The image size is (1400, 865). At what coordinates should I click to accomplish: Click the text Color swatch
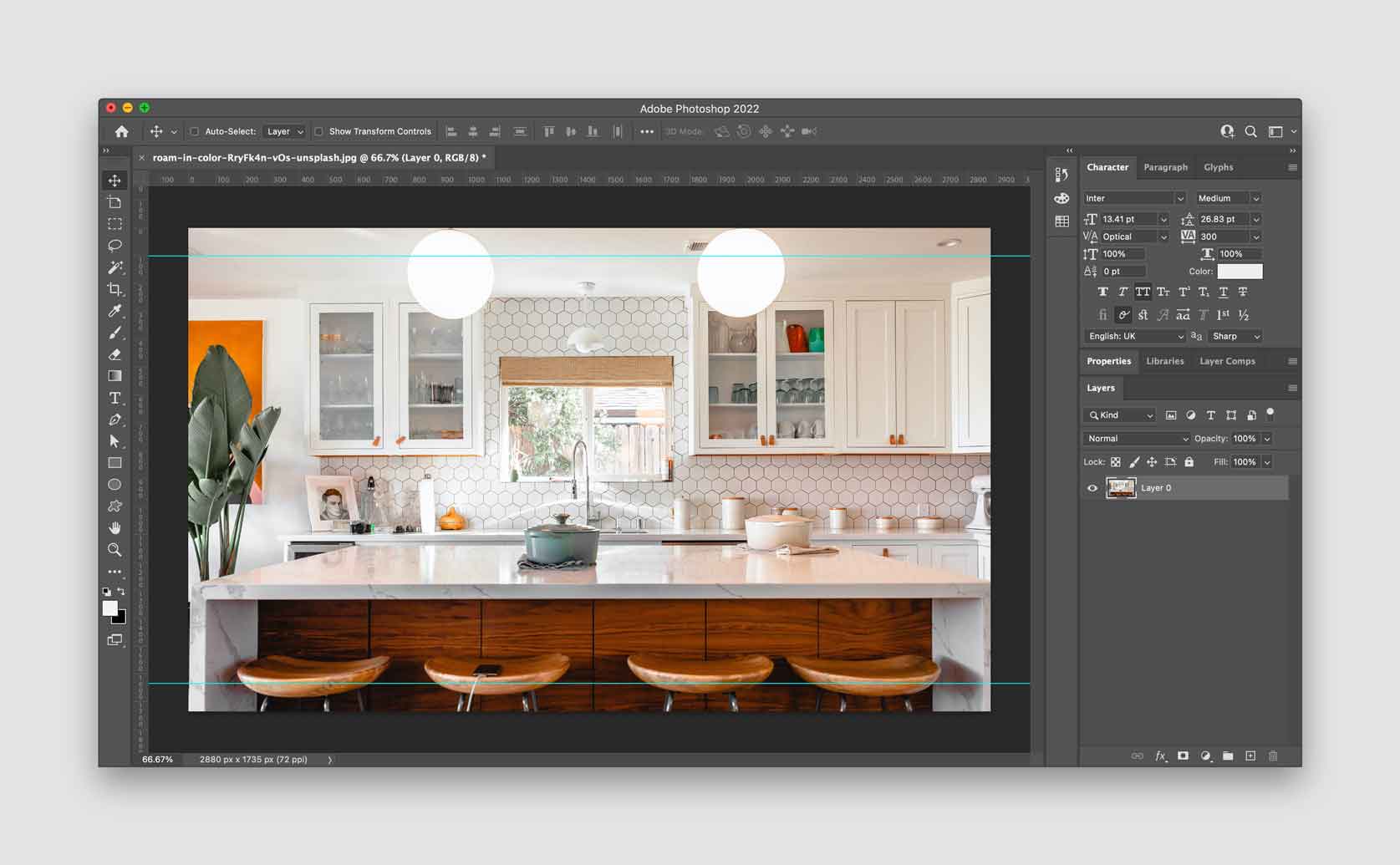[1240, 272]
